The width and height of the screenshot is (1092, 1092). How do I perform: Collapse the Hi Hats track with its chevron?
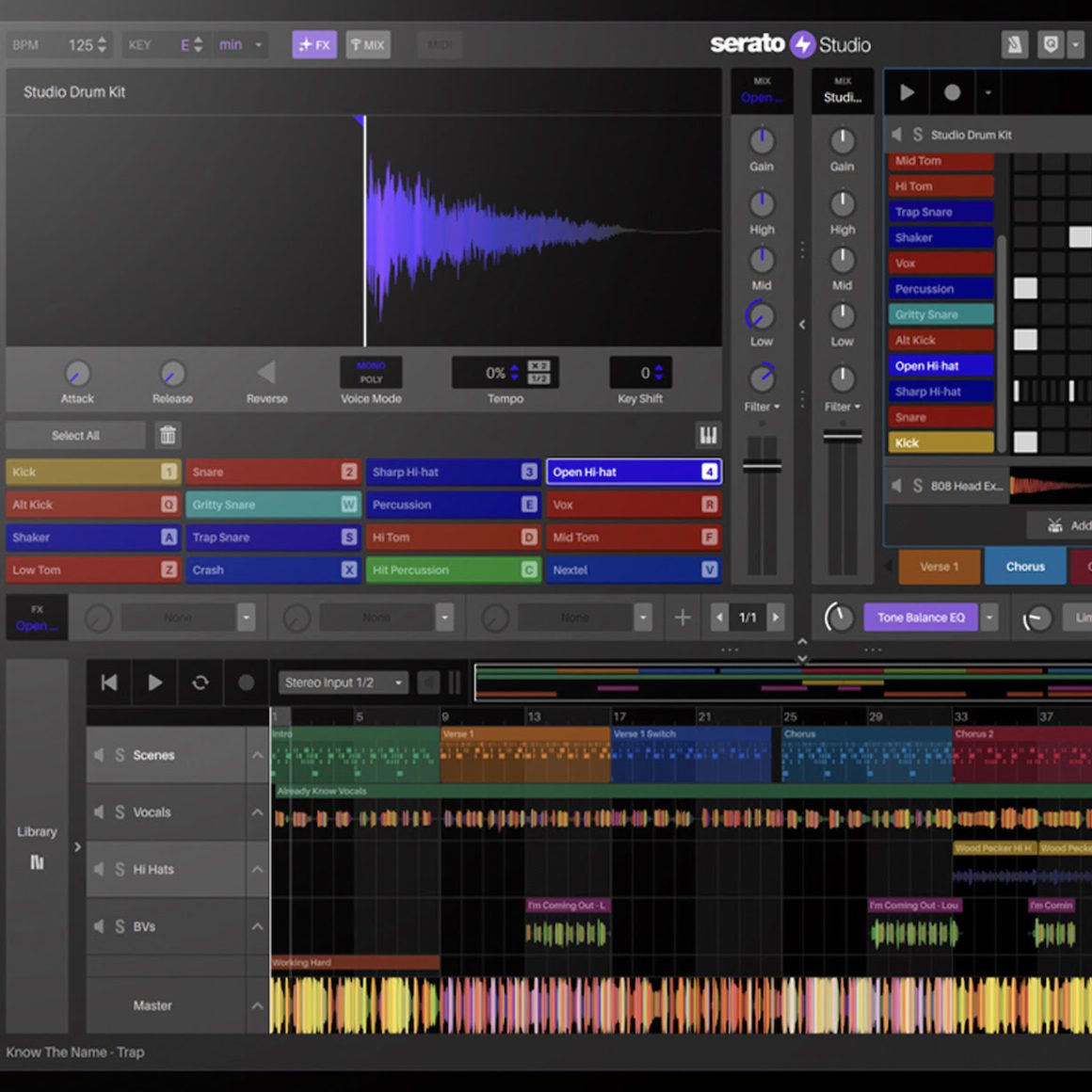pyautogui.click(x=257, y=869)
